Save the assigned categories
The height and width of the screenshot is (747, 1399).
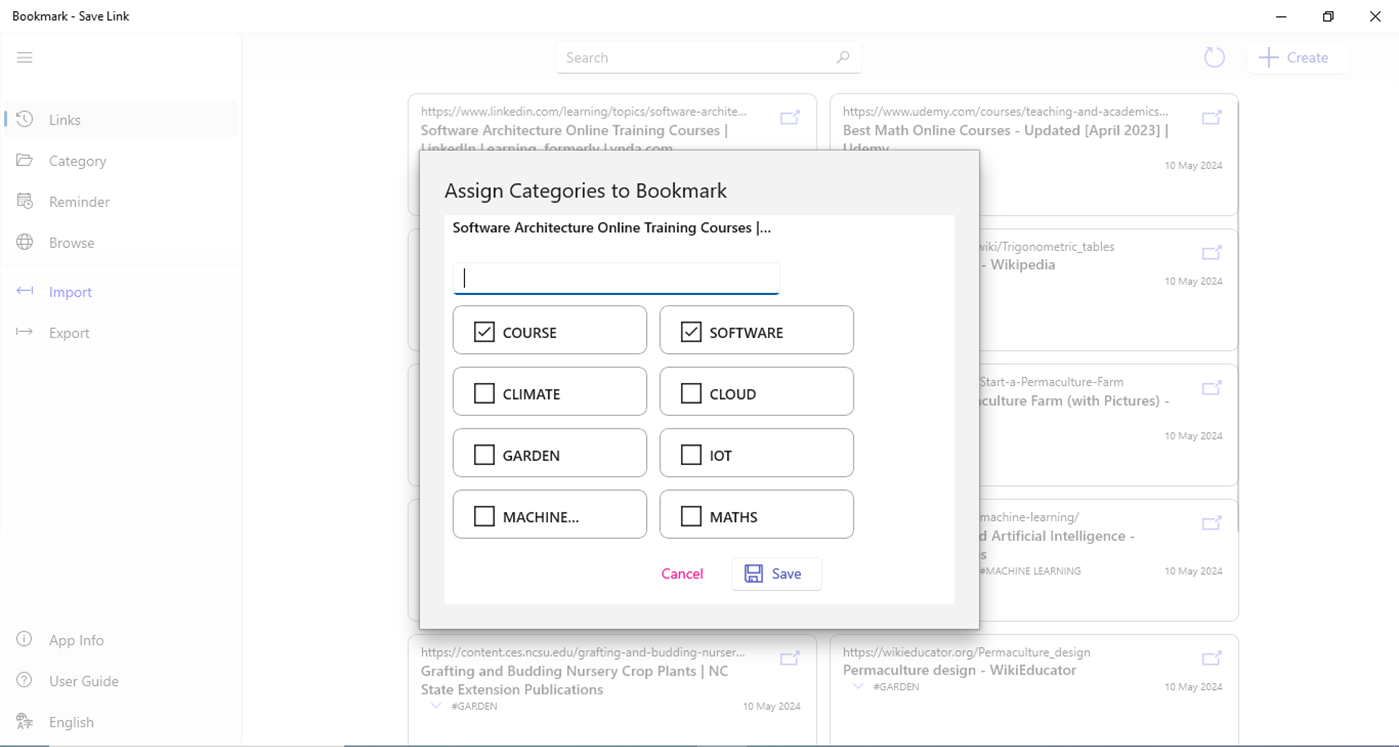click(776, 573)
